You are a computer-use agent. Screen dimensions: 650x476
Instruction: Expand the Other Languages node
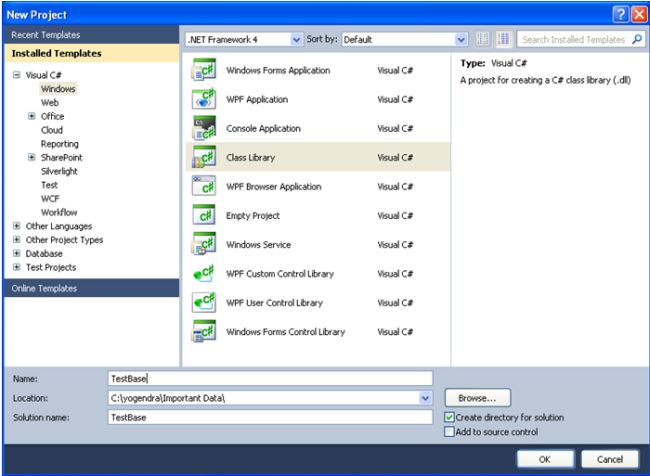coord(17,226)
